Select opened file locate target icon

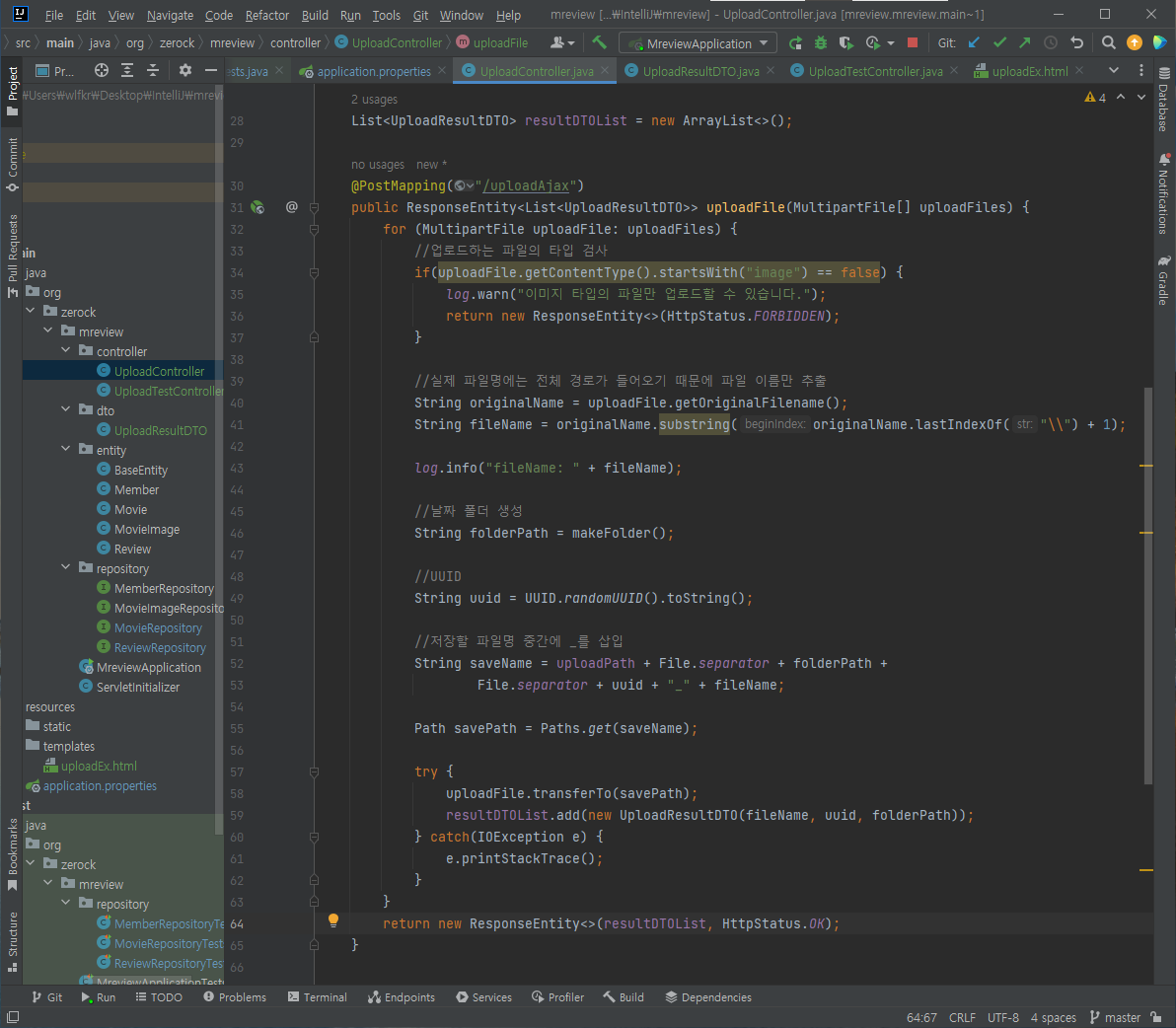coord(102,70)
